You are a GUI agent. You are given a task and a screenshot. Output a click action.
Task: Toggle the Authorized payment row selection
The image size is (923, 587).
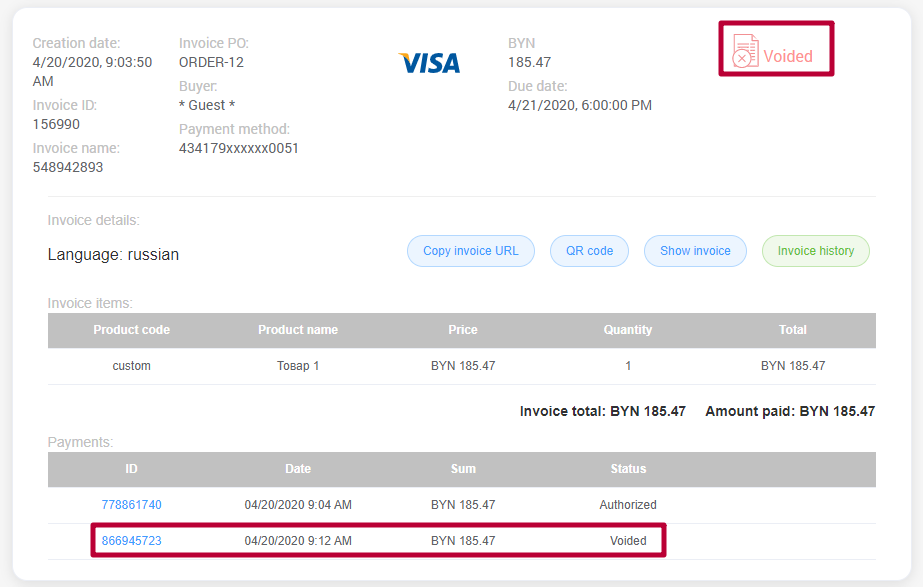tap(400, 505)
